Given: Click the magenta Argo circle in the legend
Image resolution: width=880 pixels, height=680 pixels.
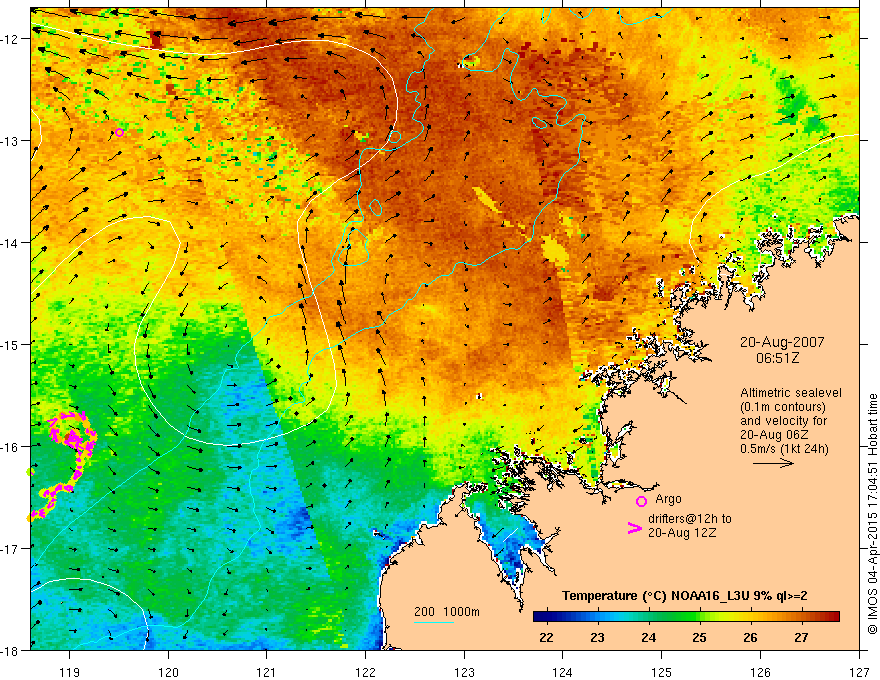Looking at the screenshot, I should pos(641,501).
